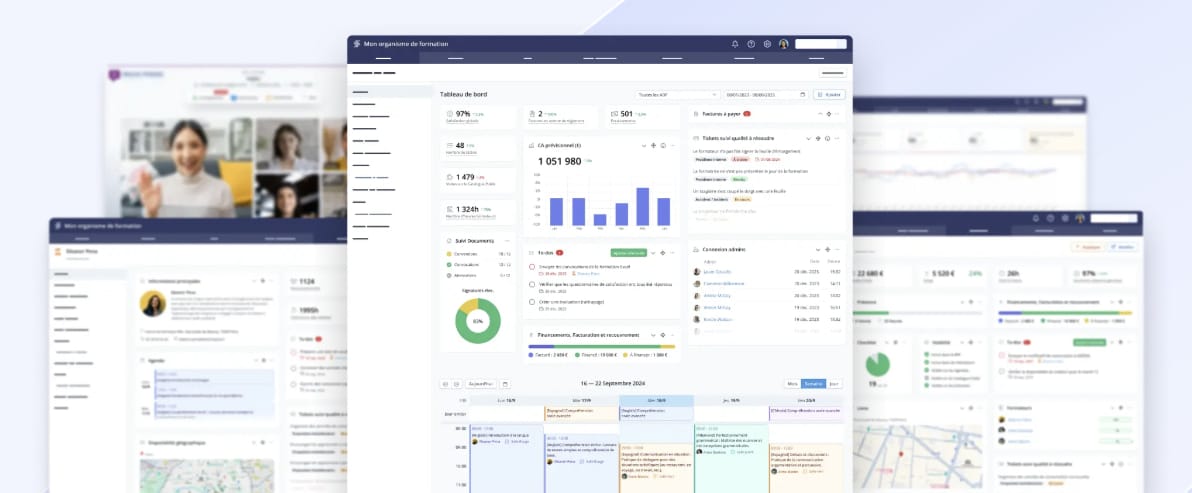Click the Aujourd'hui button in calendar
This screenshot has height=493, width=1192.
pos(481,384)
